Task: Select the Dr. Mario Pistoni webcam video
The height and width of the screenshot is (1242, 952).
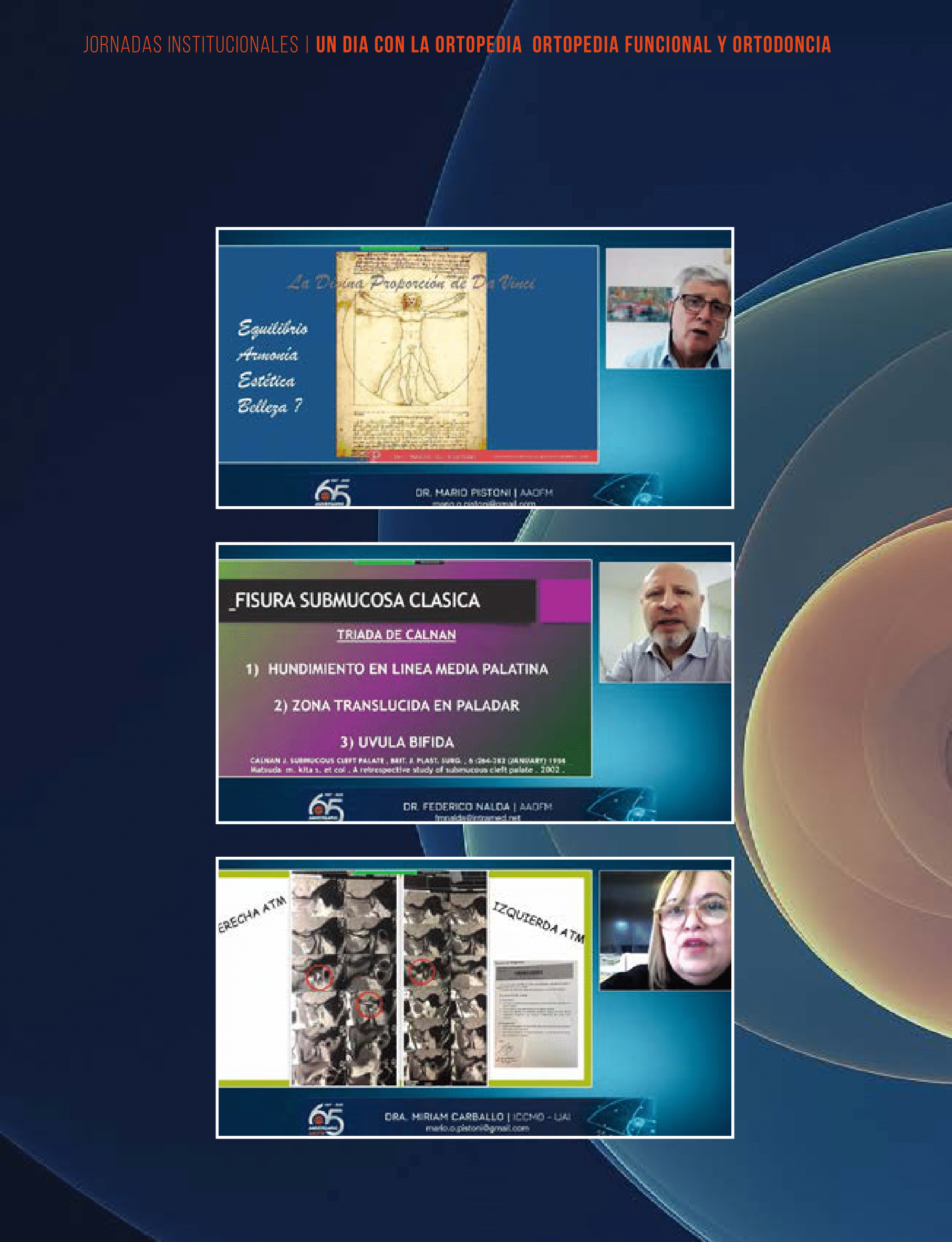Action: click(x=669, y=309)
